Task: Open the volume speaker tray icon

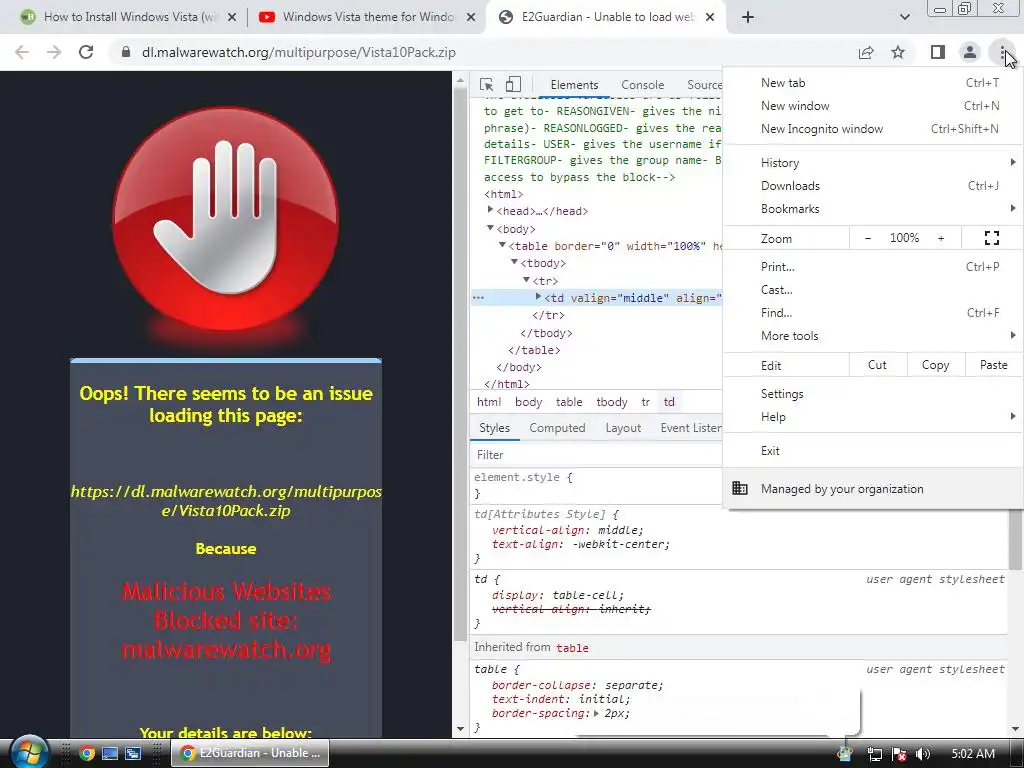Action: [x=922, y=754]
